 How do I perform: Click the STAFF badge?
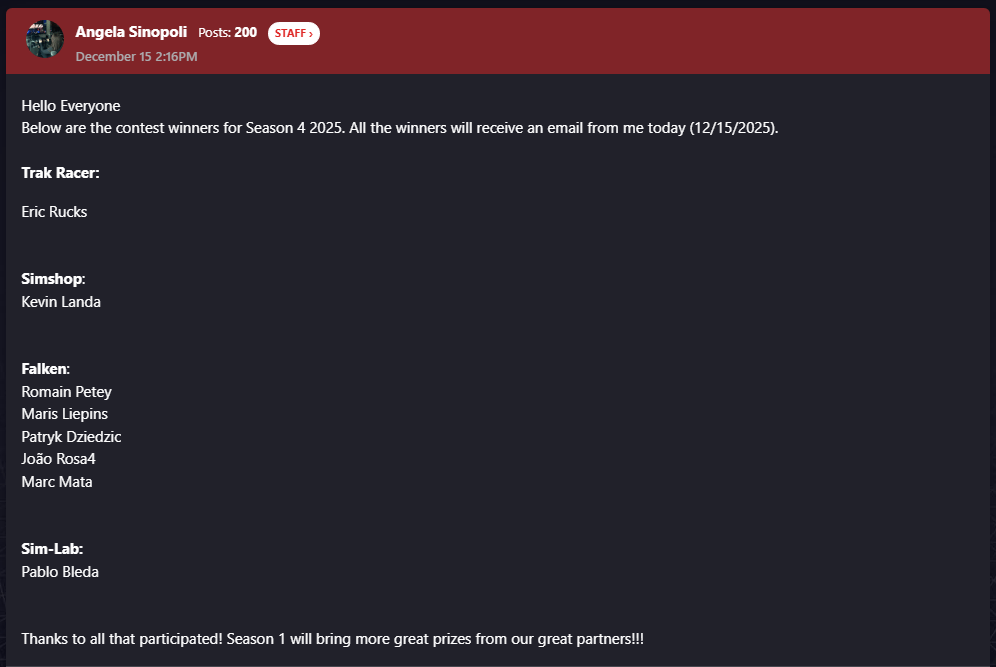click(x=290, y=33)
